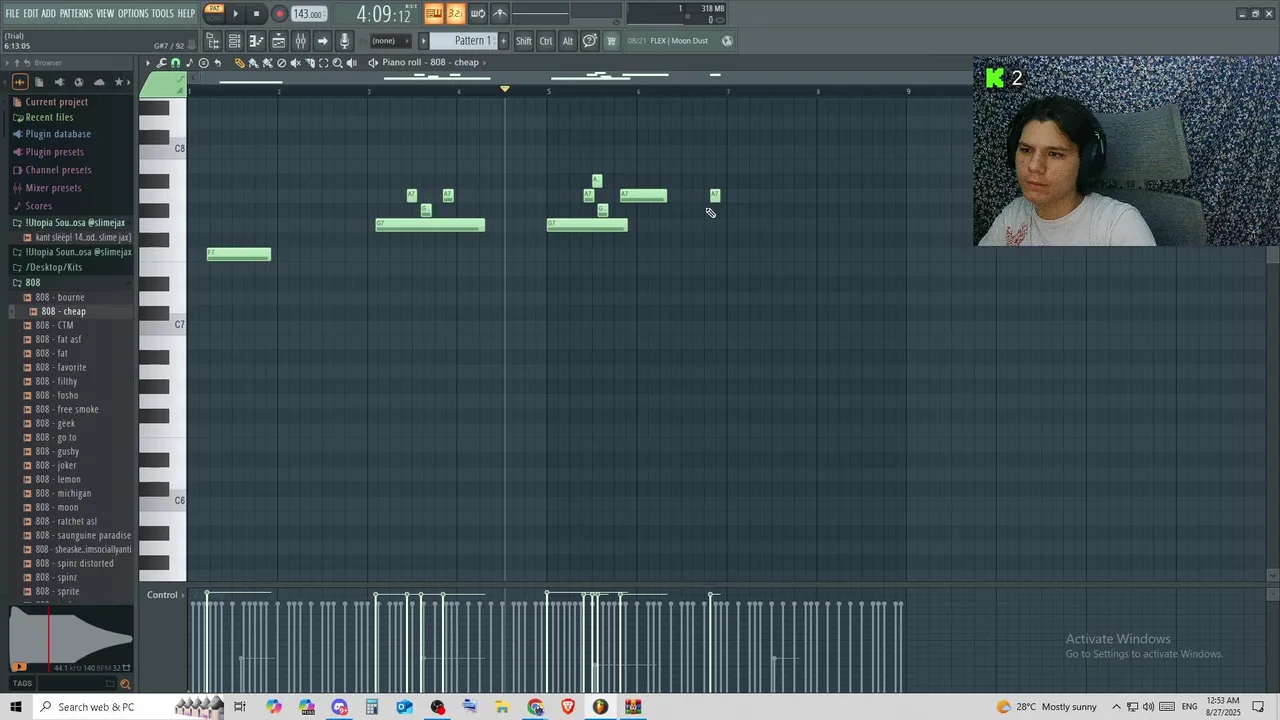Select browser plugins tab icon

coord(59,82)
